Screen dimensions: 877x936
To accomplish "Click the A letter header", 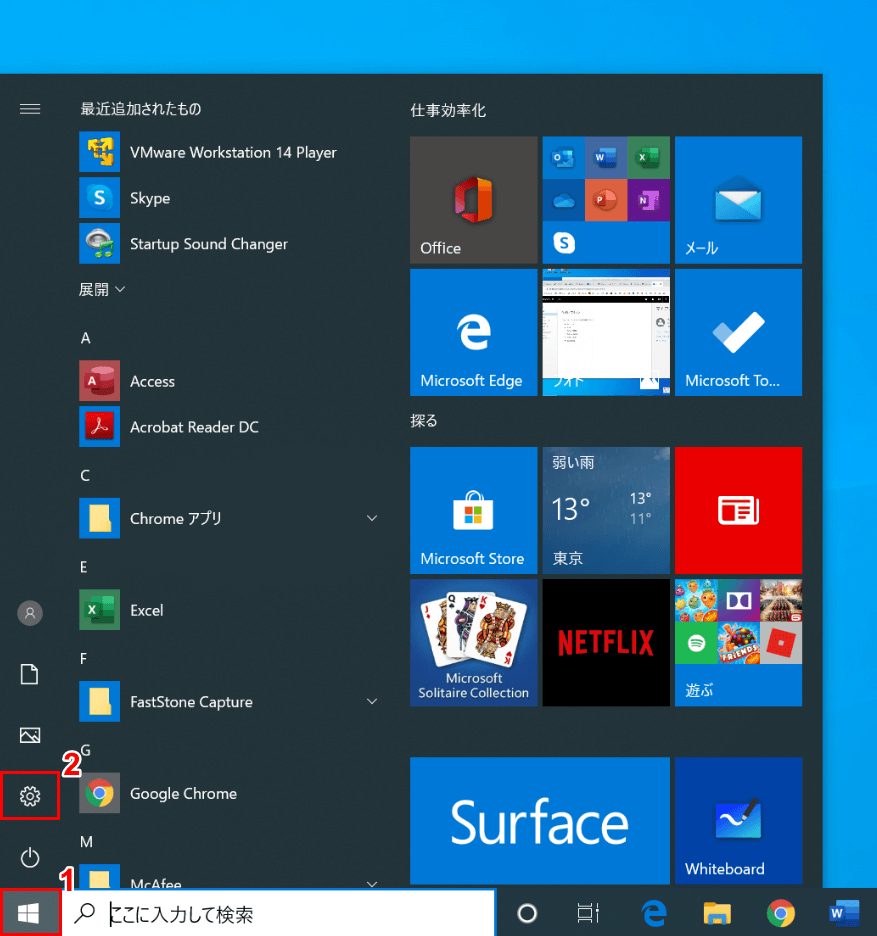I will [85, 338].
